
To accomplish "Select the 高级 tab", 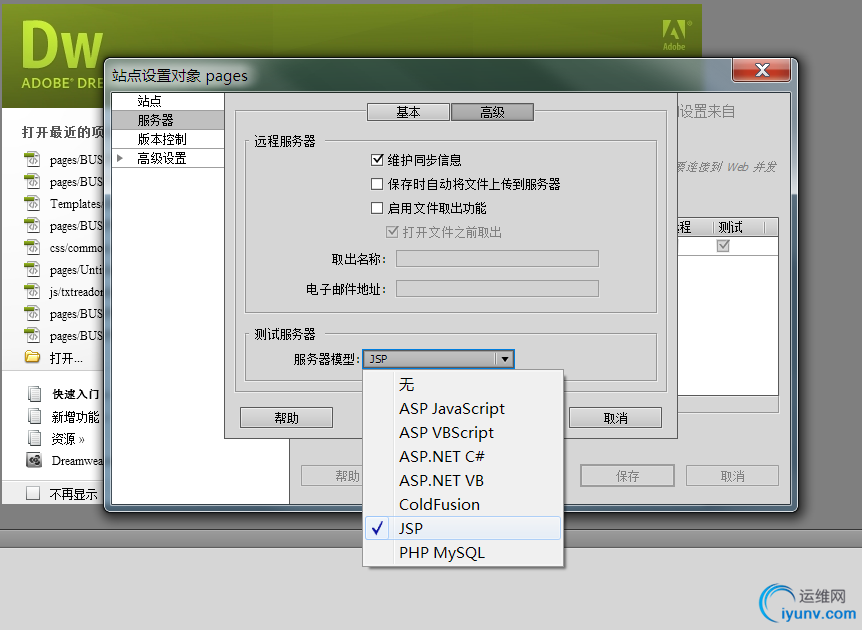I will (x=492, y=112).
